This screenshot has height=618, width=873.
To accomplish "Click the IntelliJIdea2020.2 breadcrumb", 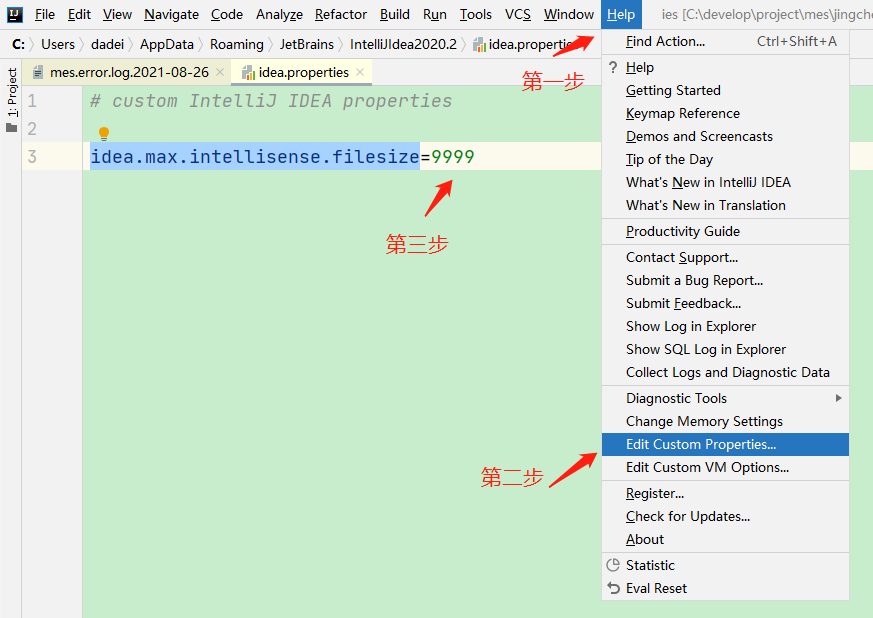I will click(403, 44).
